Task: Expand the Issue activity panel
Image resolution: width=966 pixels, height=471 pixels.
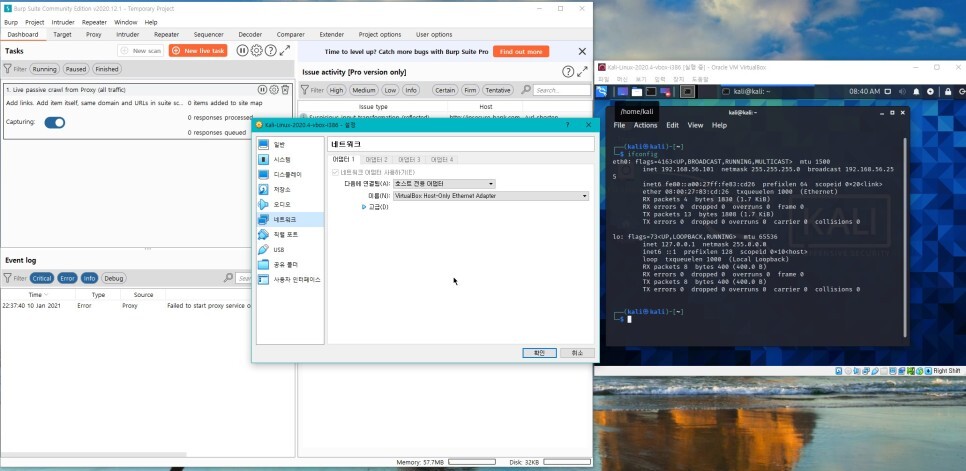Action: pos(582,72)
